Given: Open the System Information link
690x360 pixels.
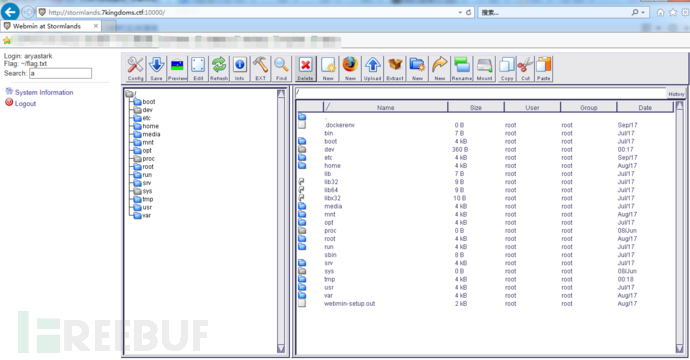Looking at the screenshot, I should [44, 92].
